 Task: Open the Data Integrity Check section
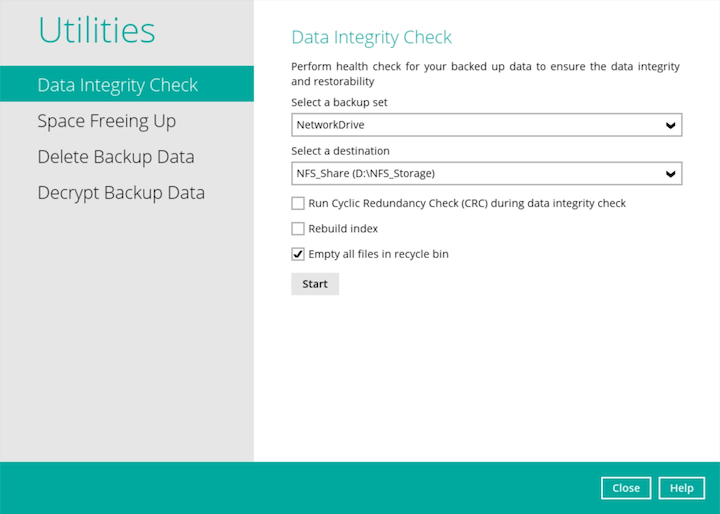pyautogui.click(x=117, y=85)
